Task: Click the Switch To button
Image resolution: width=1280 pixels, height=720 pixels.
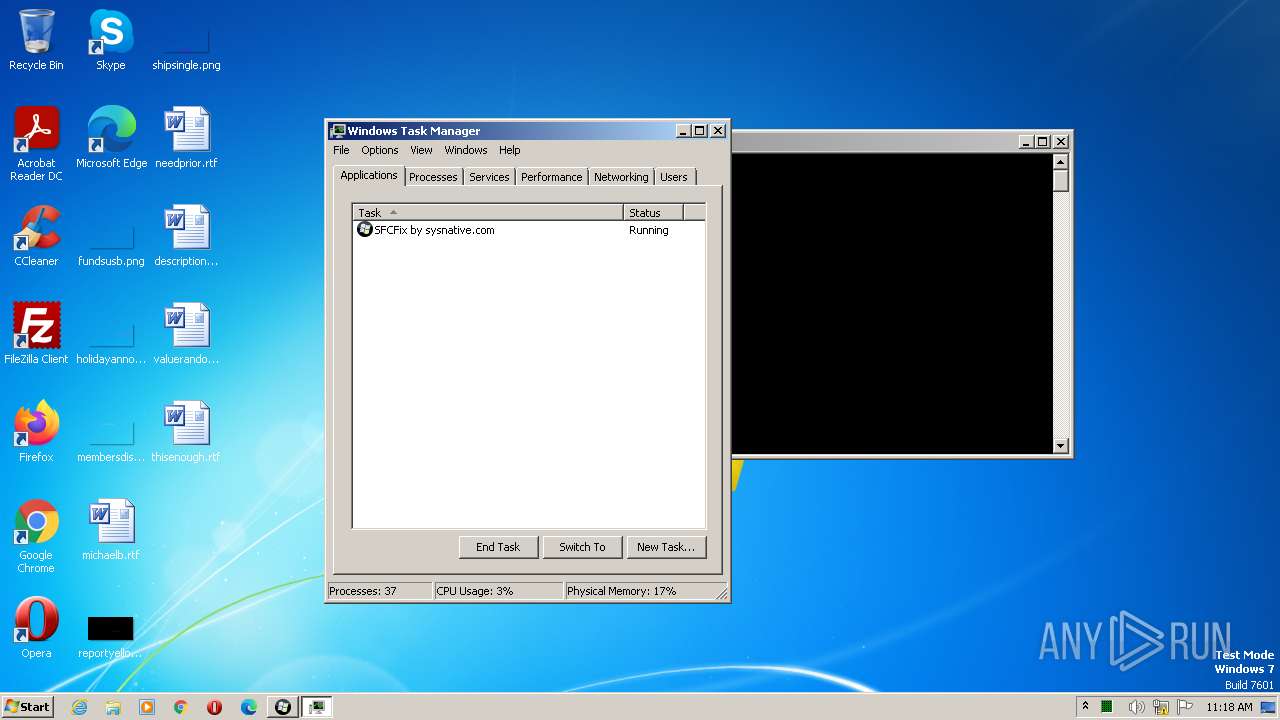Action: tap(582, 547)
